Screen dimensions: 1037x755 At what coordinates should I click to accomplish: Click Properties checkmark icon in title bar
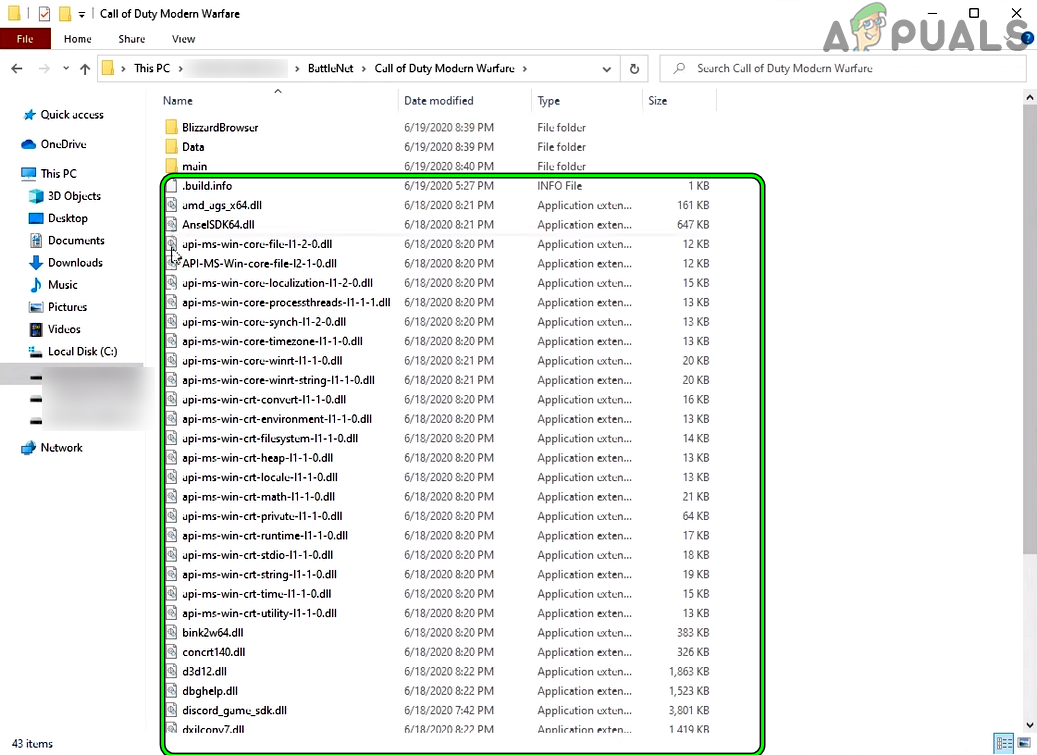point(44,13)
